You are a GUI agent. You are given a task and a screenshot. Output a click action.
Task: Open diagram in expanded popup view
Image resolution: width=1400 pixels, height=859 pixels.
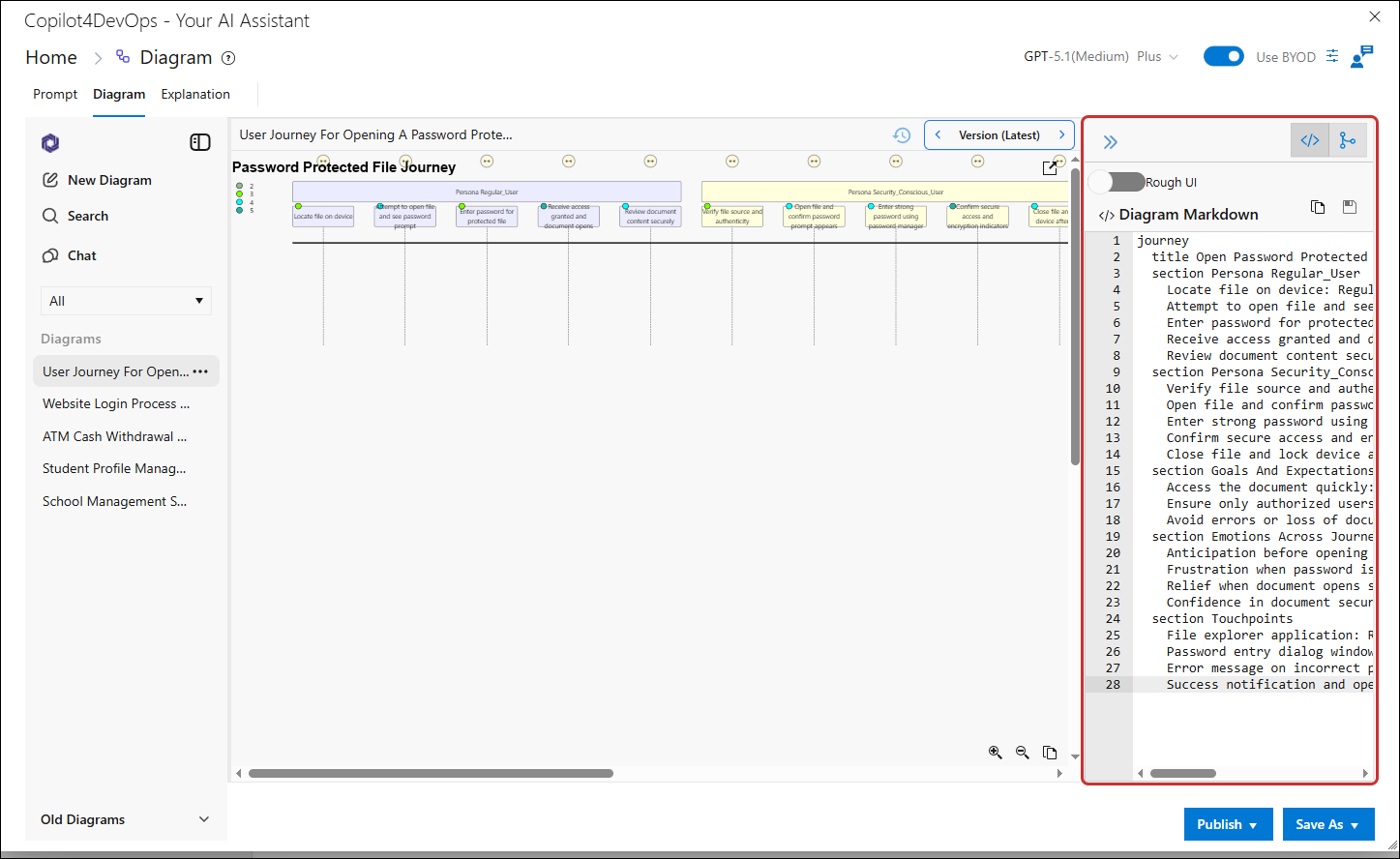click(1050, 168)
